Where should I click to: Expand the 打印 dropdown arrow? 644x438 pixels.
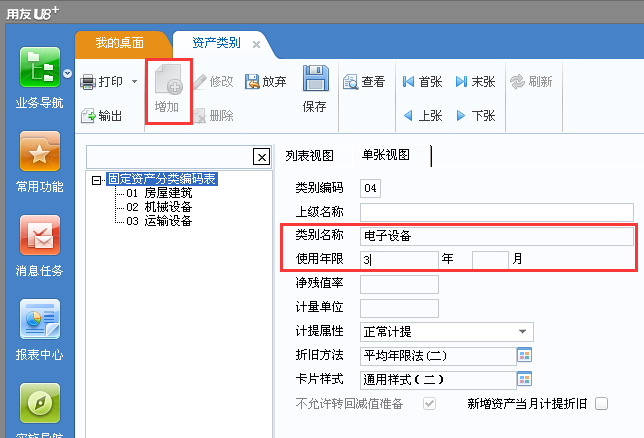135,81
